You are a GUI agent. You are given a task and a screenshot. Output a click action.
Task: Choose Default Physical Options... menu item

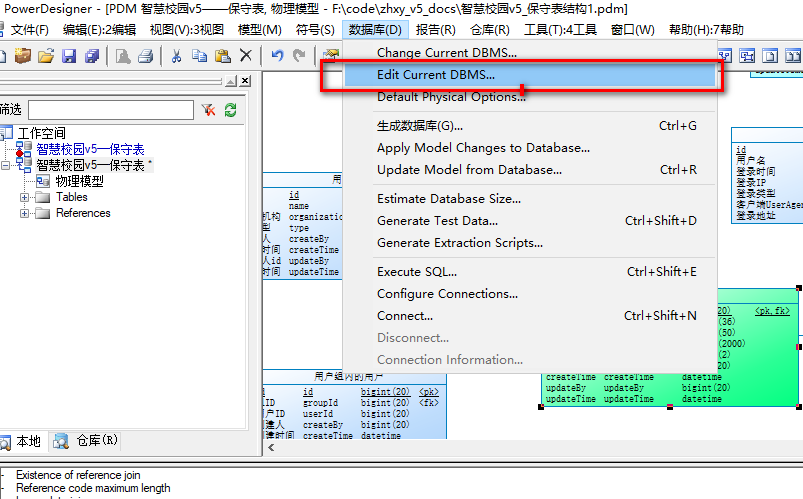[x=530, y=97]
